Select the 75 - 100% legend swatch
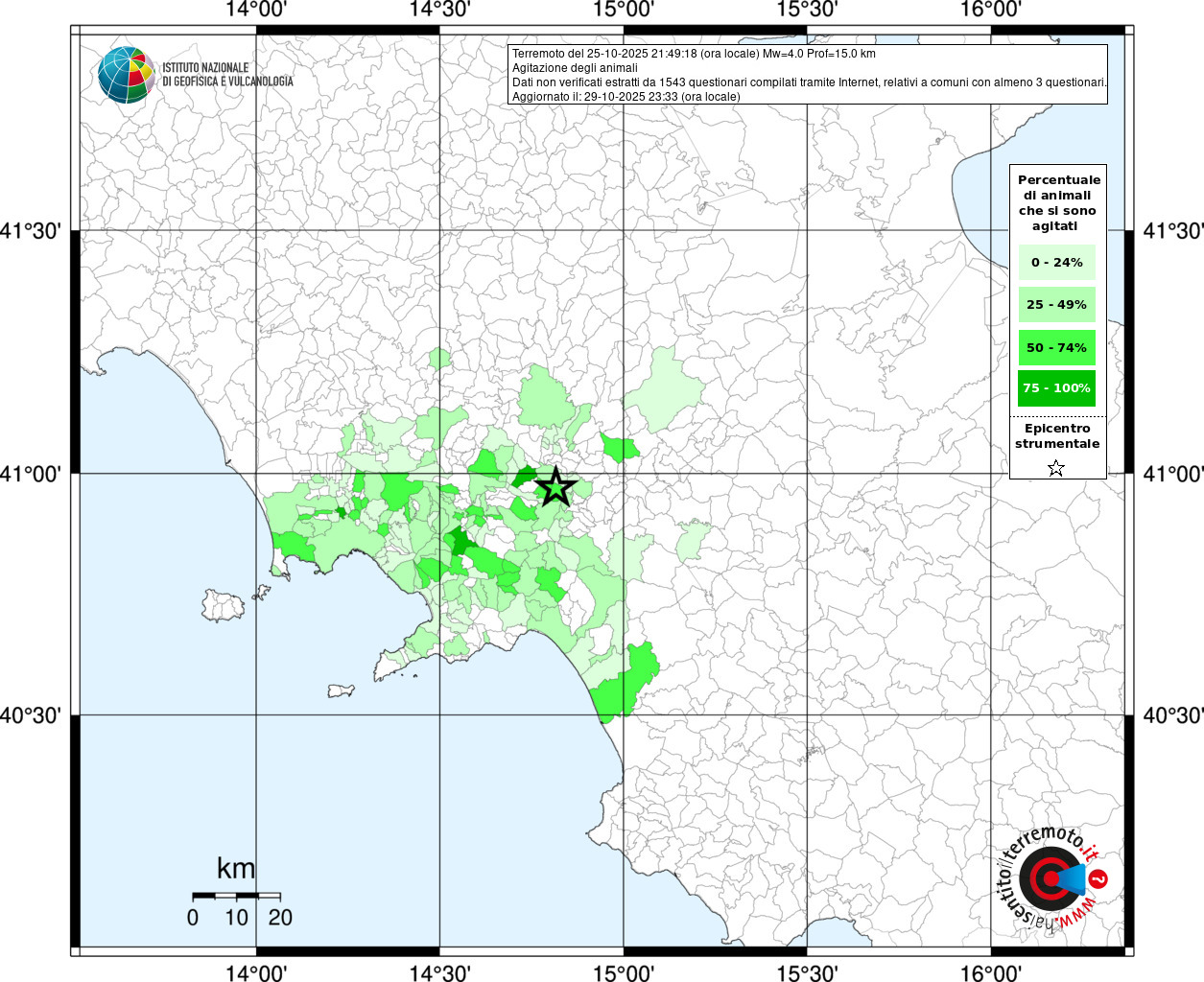Screen dimensions: 1204x982 point(1056,388)
